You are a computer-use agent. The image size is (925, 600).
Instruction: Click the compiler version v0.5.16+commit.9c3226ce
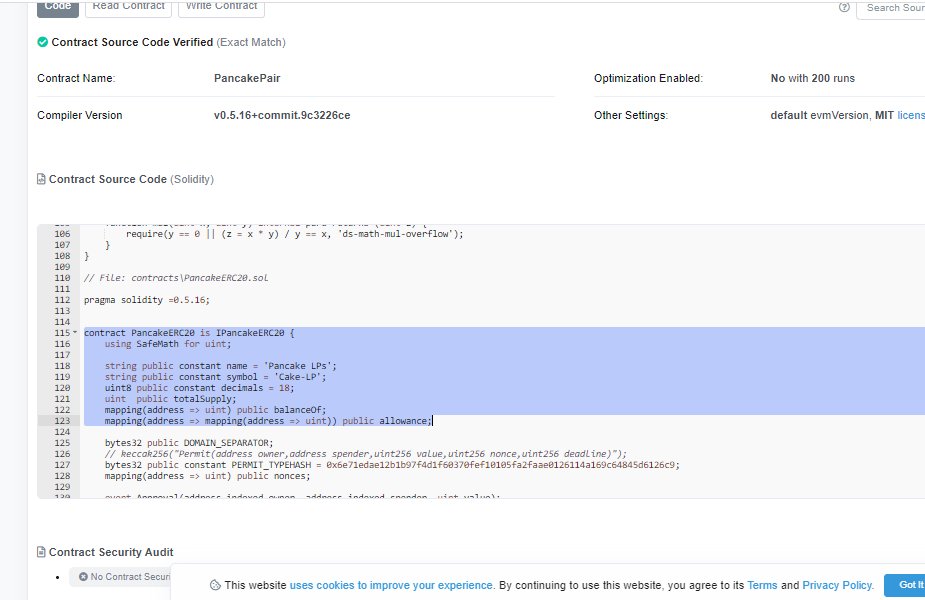282,115
